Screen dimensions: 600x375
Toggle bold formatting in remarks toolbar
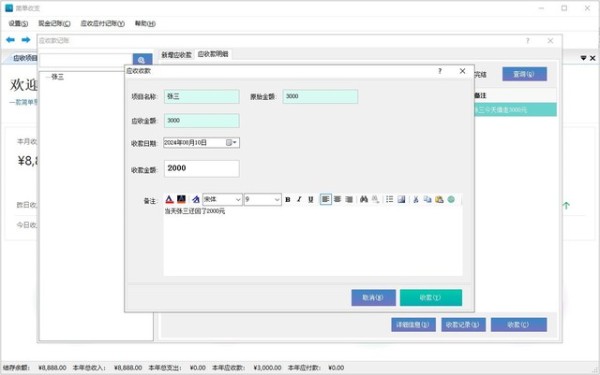pos(288,199)
